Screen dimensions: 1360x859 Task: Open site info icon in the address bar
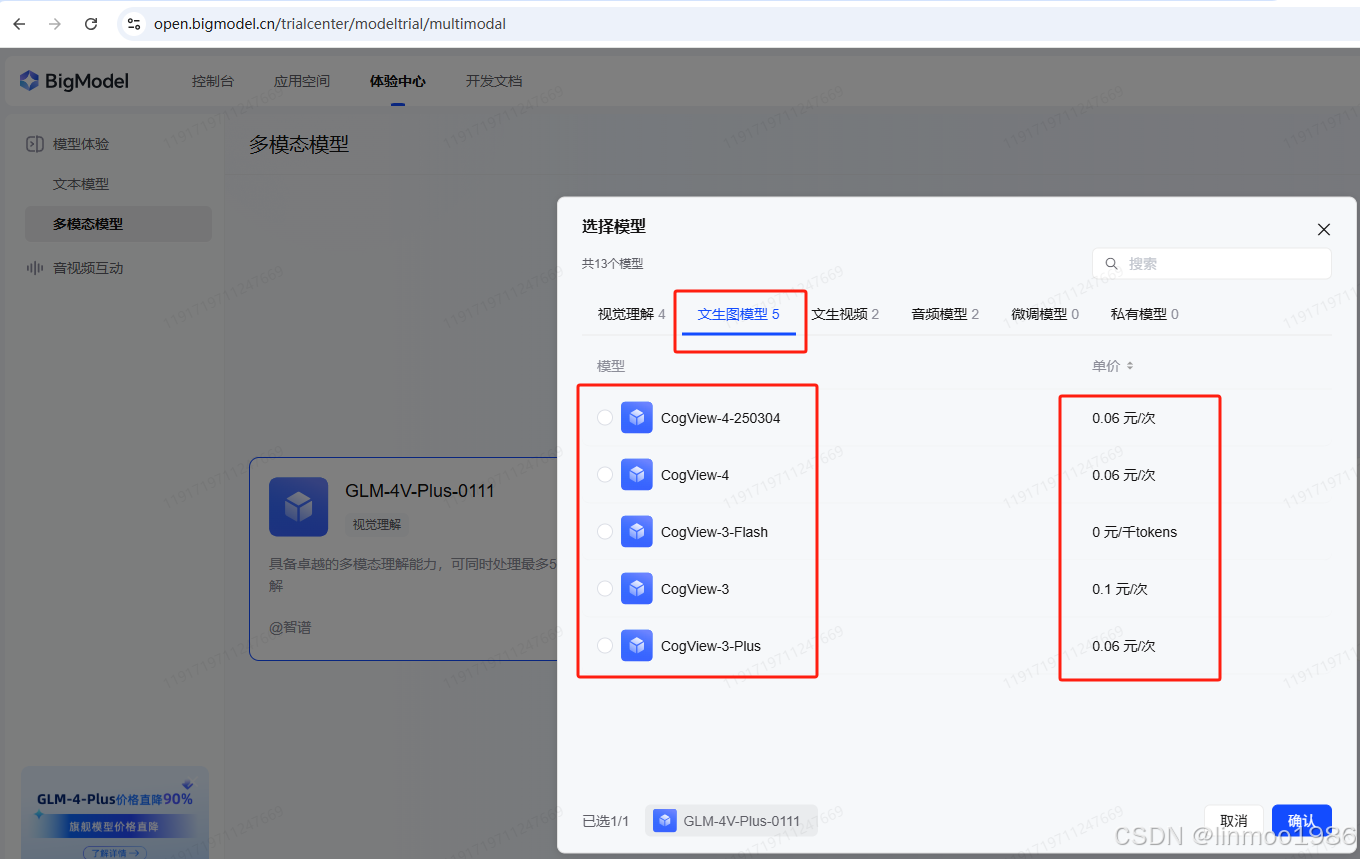[x=134, y=24]
